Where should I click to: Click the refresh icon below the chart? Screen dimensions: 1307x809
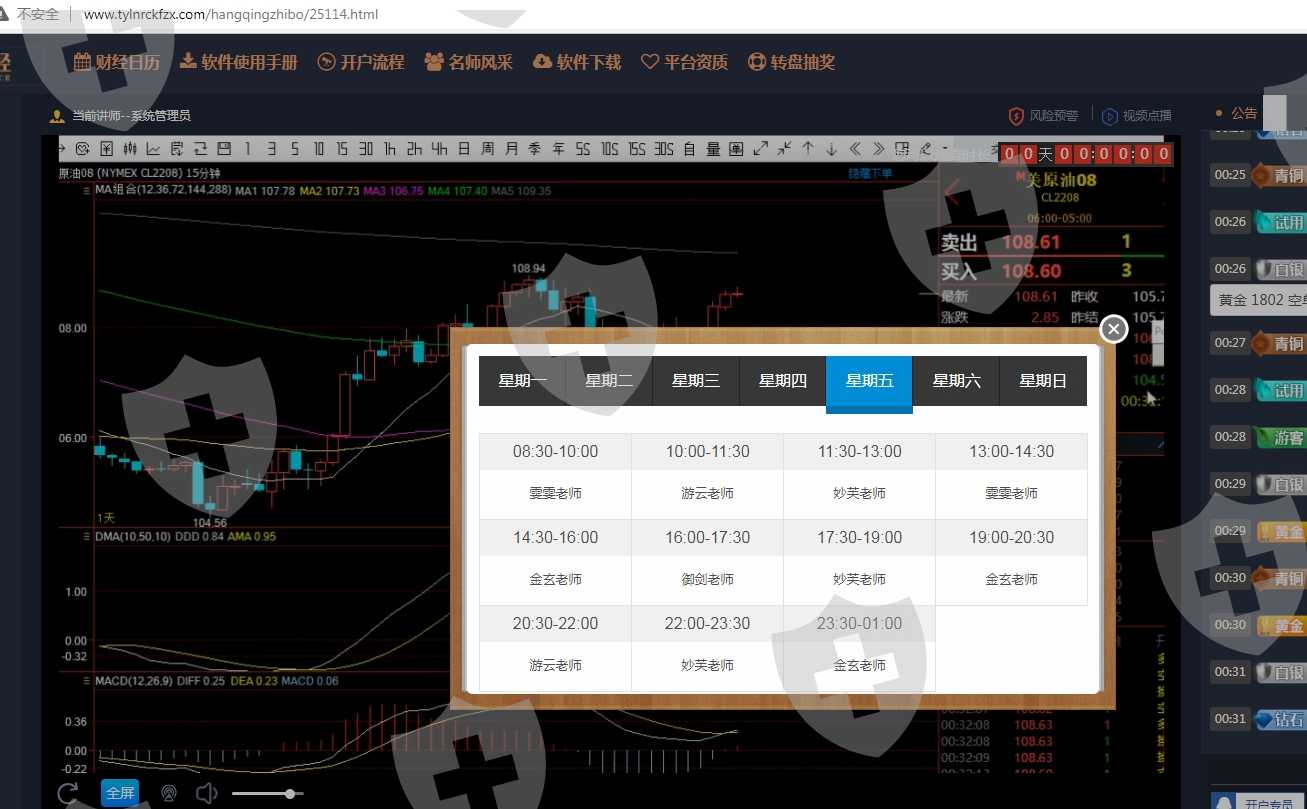(x=68, y=794)
